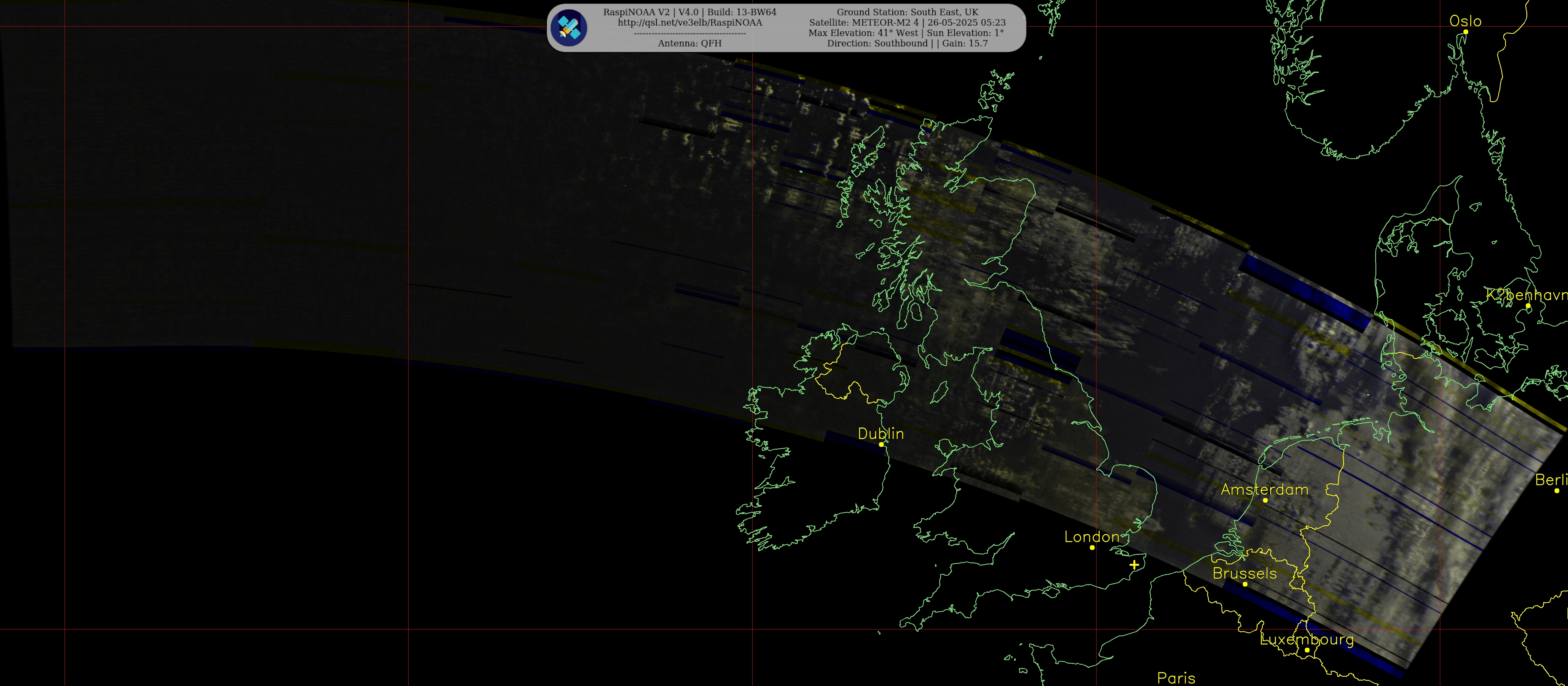Click the partially visible Berlin label

point(1551,480)
